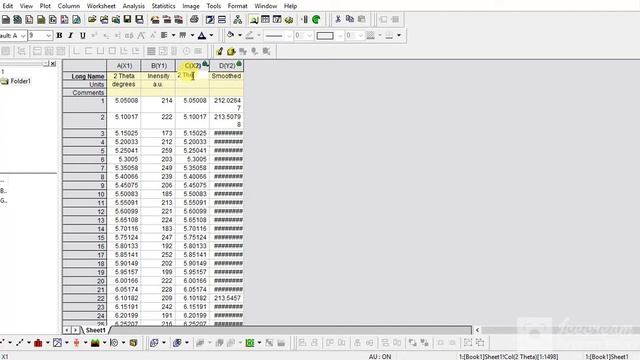
Task: Click the Import Multiple ASCII icon
Action: [178, 19]
